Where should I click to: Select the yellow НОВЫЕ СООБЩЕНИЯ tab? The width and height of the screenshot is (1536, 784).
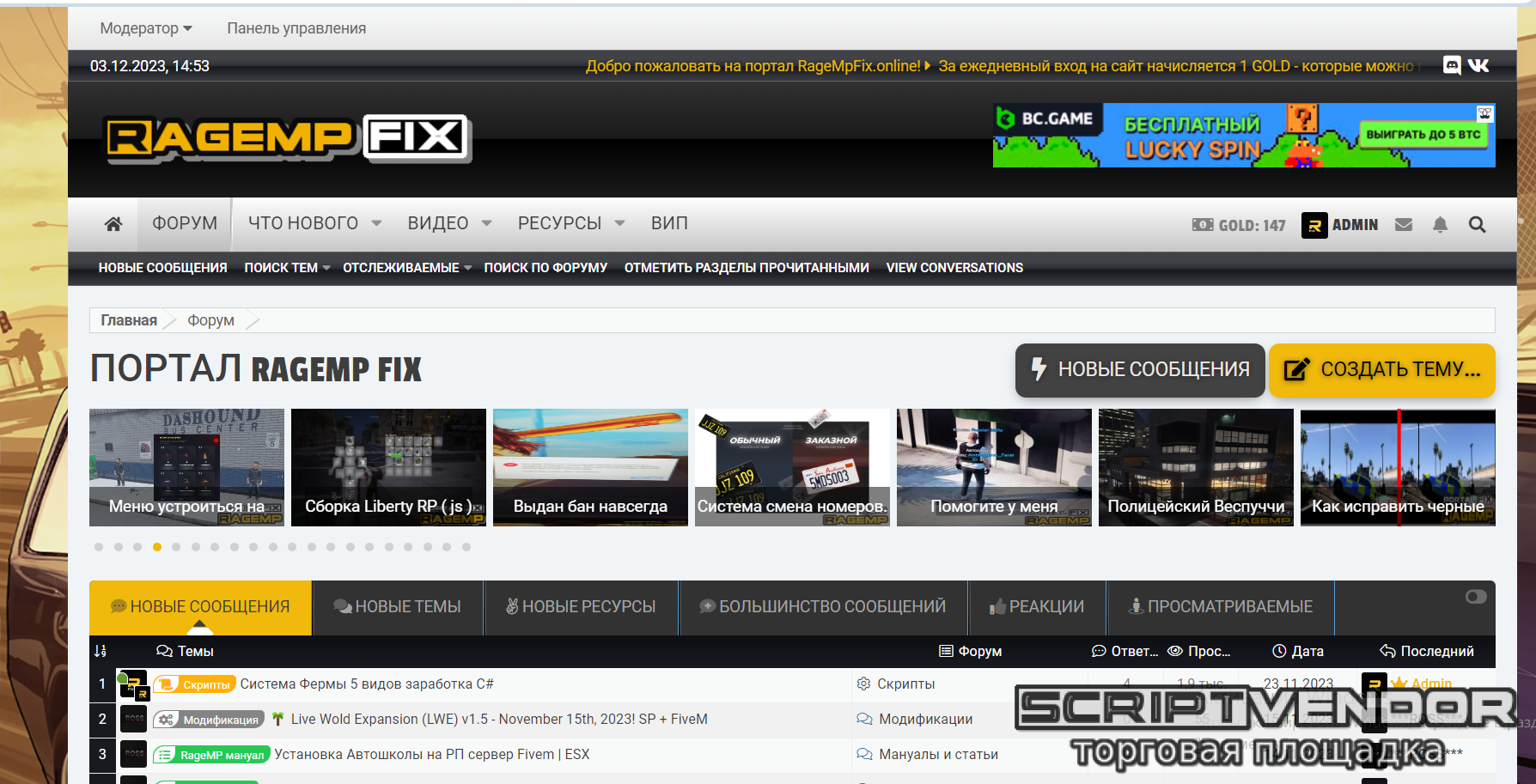click(x=200, y=607)
